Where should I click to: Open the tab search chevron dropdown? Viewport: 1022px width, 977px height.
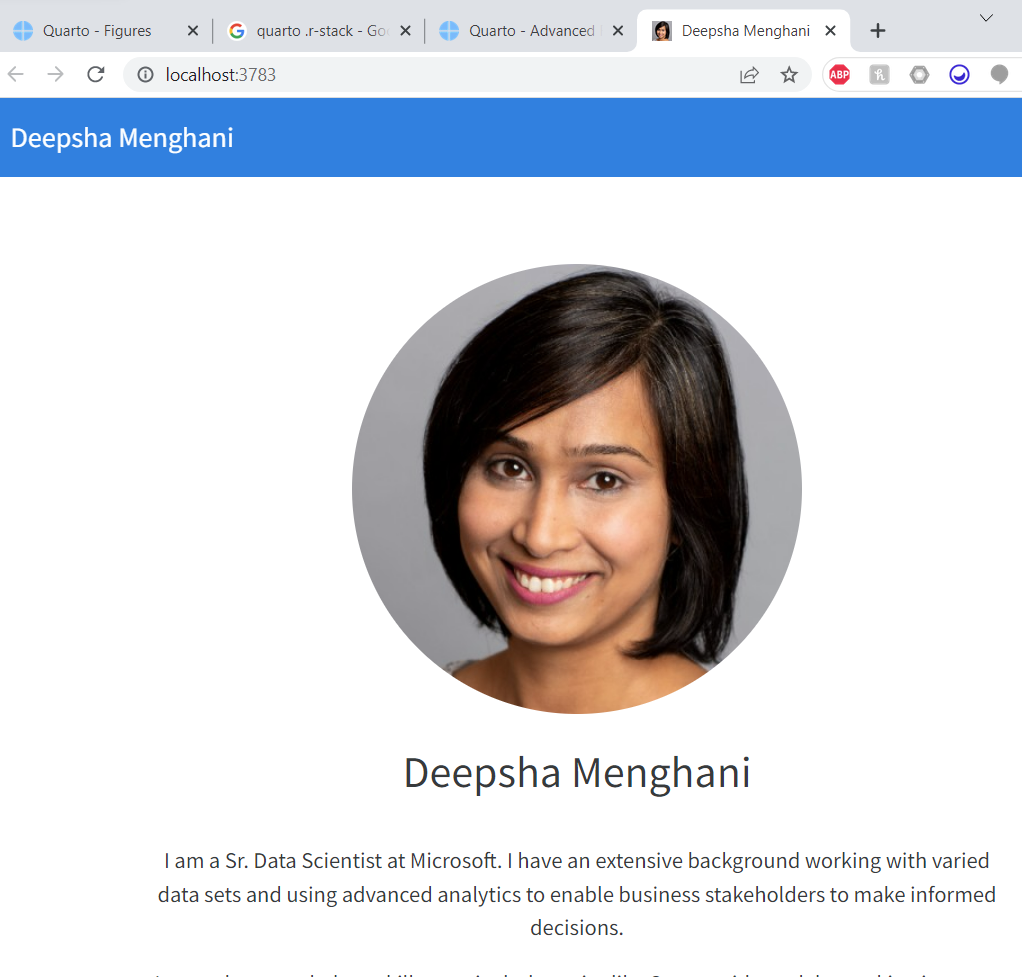click(986, 17)
